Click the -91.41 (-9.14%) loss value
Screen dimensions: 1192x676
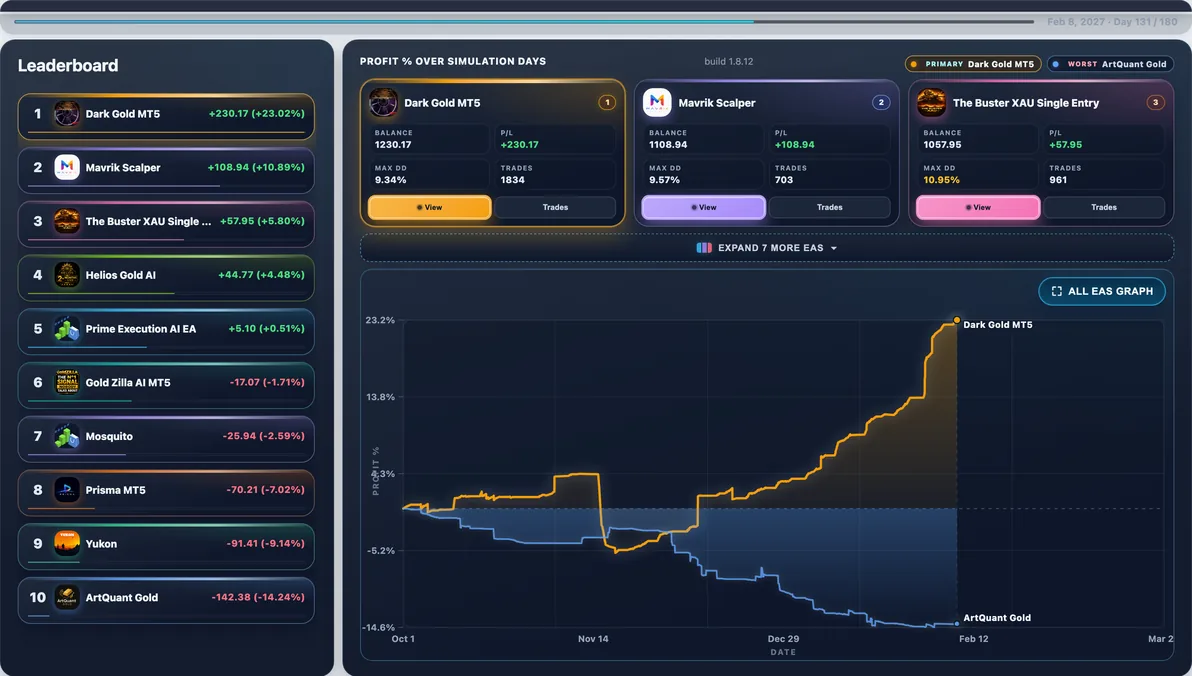coord(265,544)
